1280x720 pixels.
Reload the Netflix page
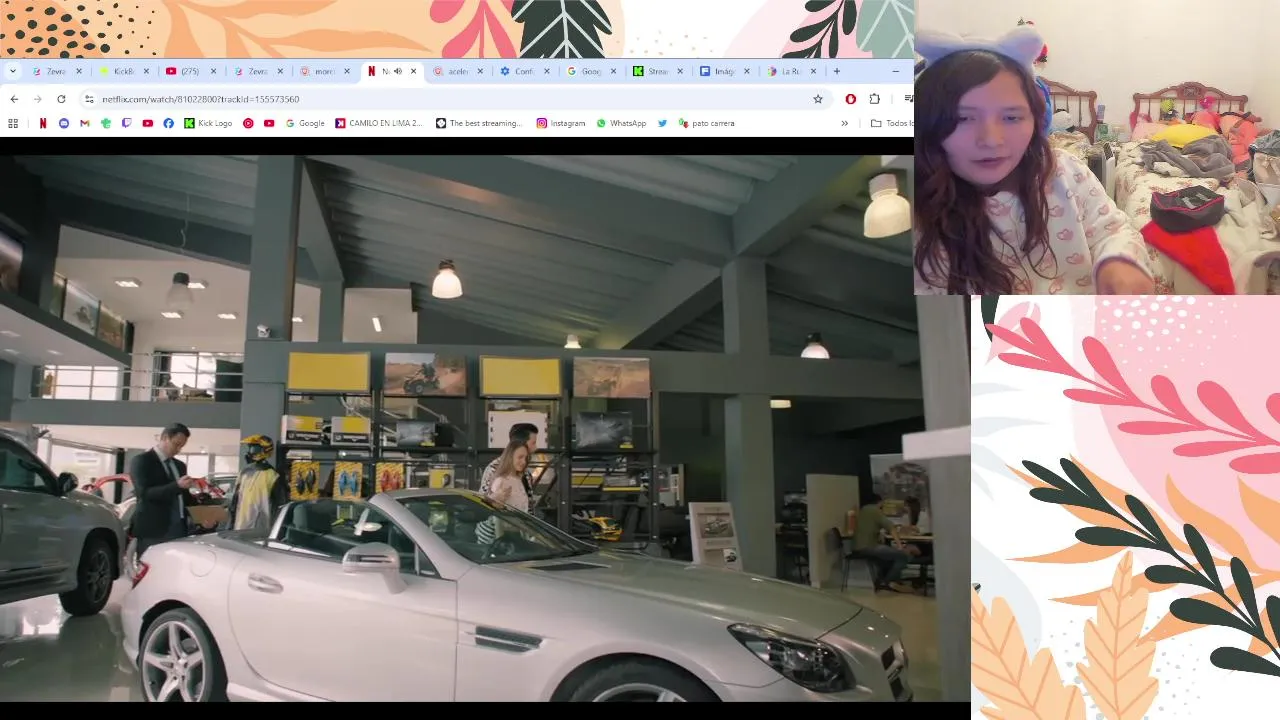[61, 99]
